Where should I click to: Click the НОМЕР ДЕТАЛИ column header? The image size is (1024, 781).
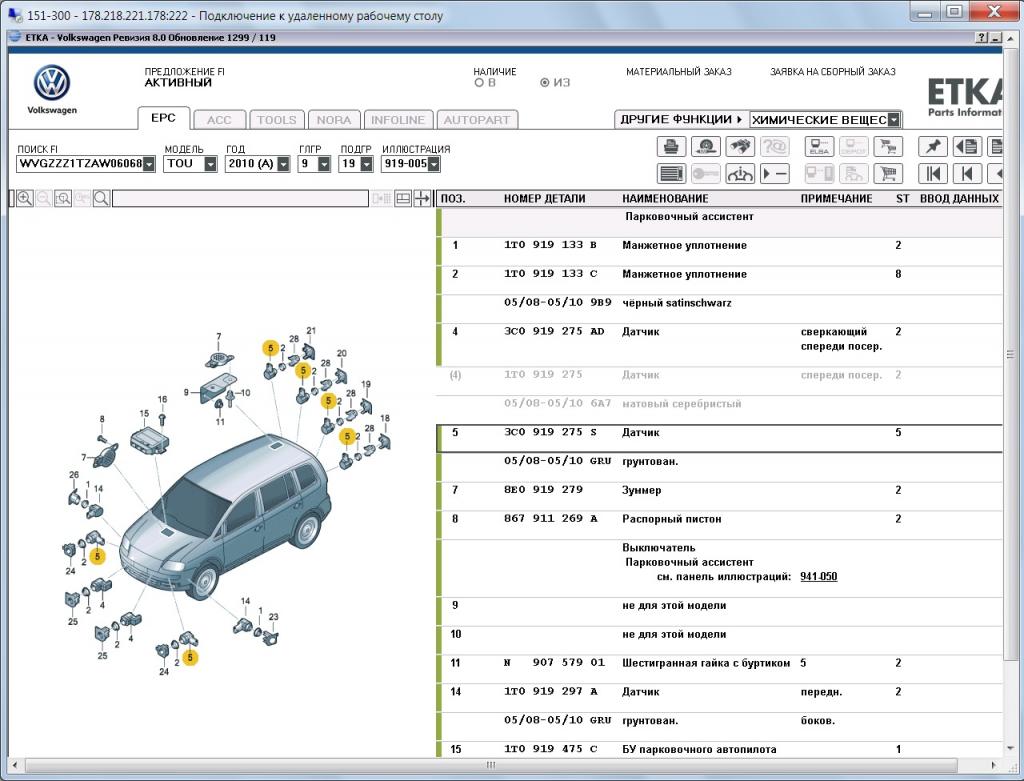544,199
